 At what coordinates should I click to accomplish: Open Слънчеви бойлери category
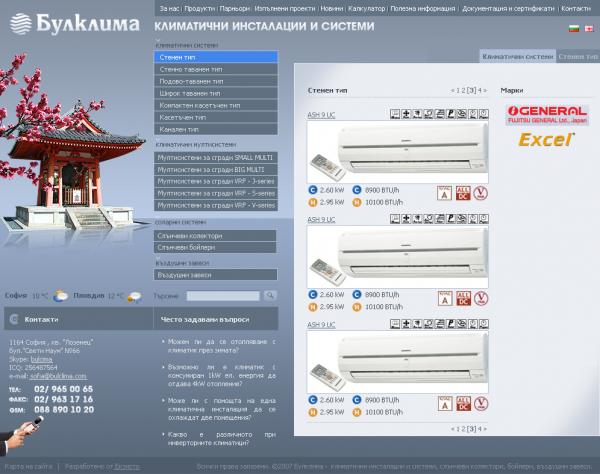(216, 248)
